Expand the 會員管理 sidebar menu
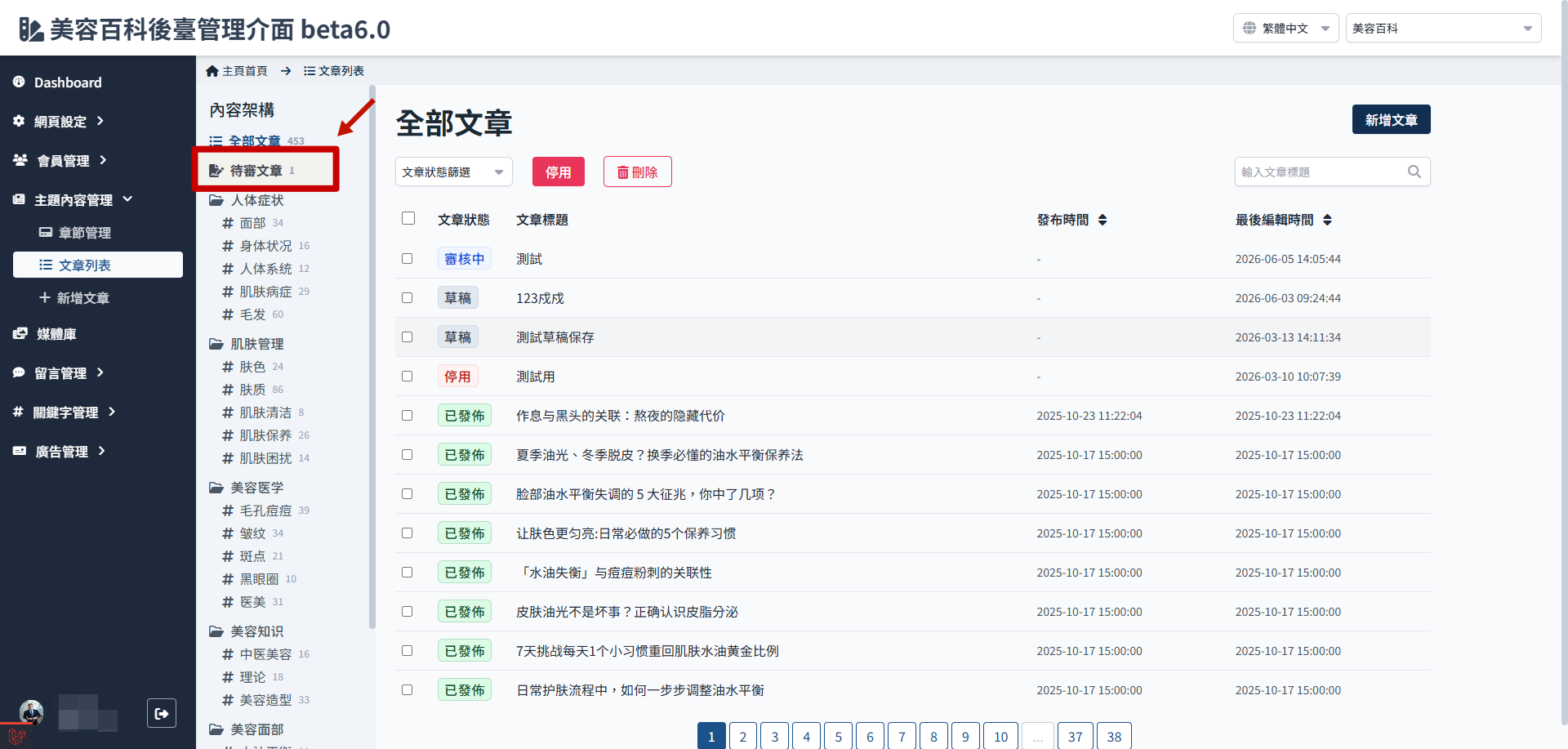 click(103, 160)
